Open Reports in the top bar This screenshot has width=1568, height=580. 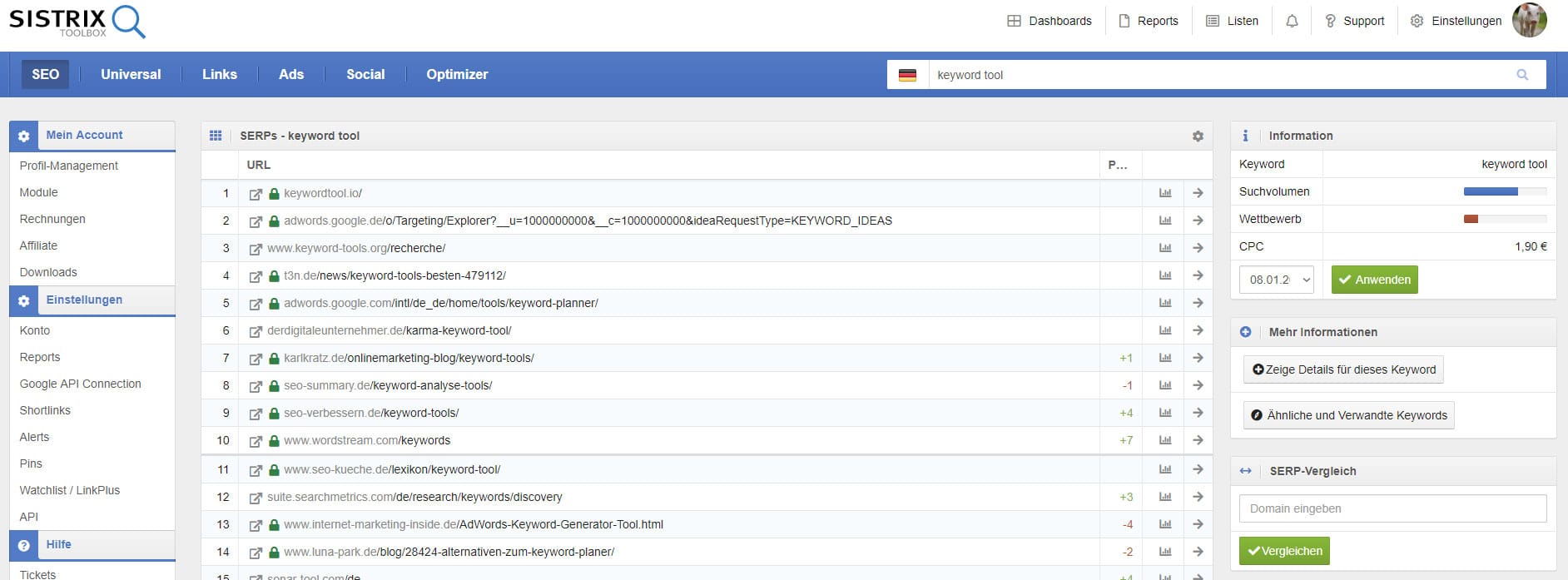(x=1148, y=21)
